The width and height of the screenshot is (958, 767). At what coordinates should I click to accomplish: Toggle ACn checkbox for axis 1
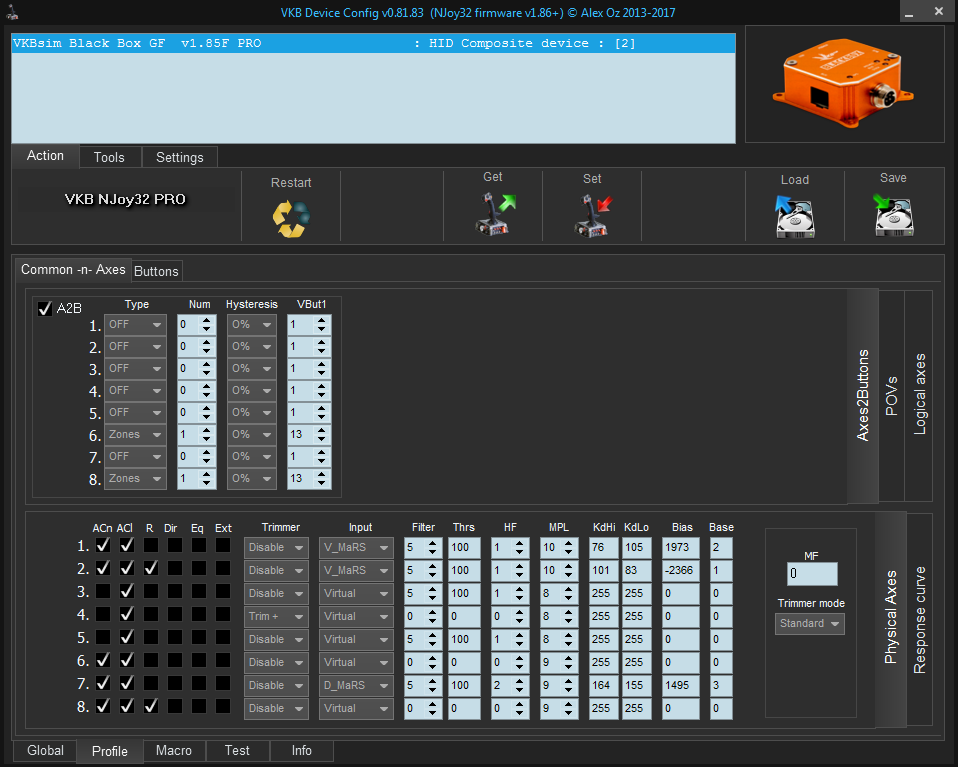tap(103, 545)
